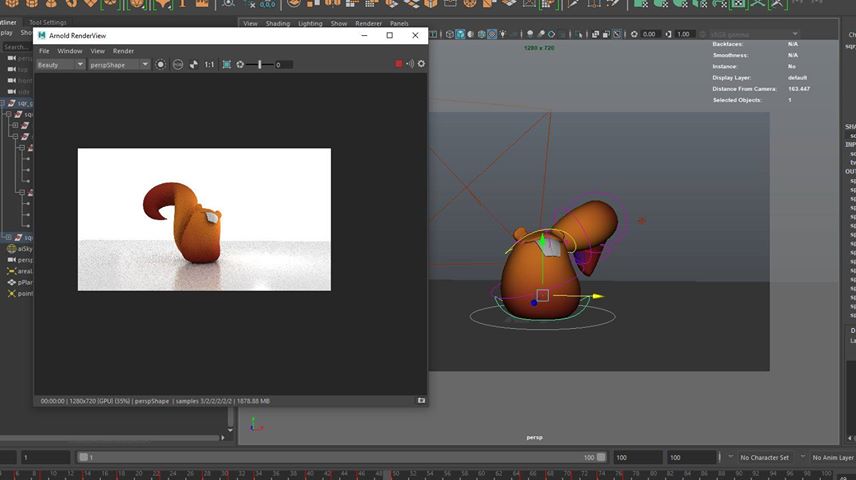The width and height of the screenshot is (856, 480).
Task: Open the RenderView settings gear
Action: click(421, 64)
